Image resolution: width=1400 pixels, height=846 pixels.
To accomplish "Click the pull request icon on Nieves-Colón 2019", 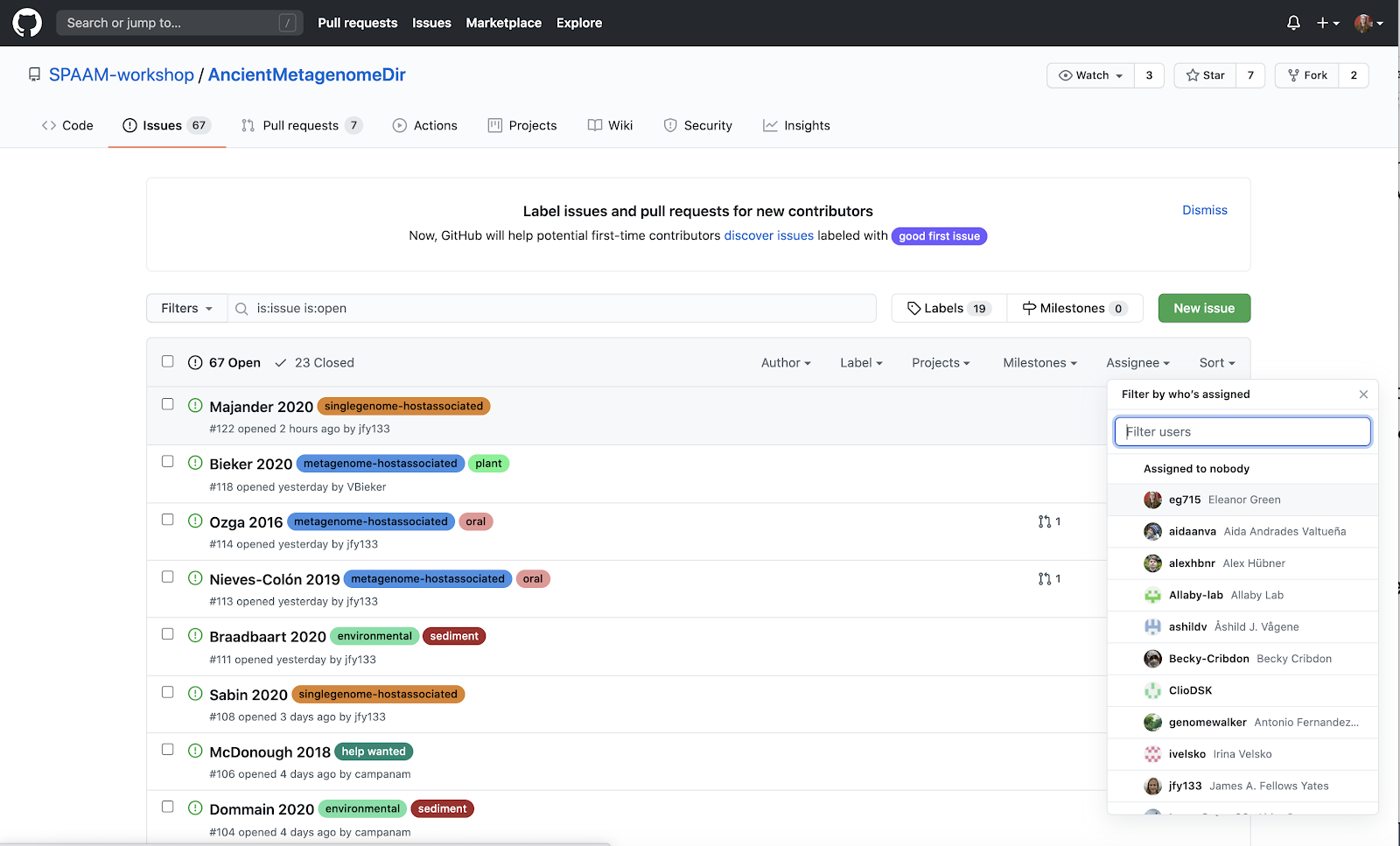I will tap(1045, 578).
